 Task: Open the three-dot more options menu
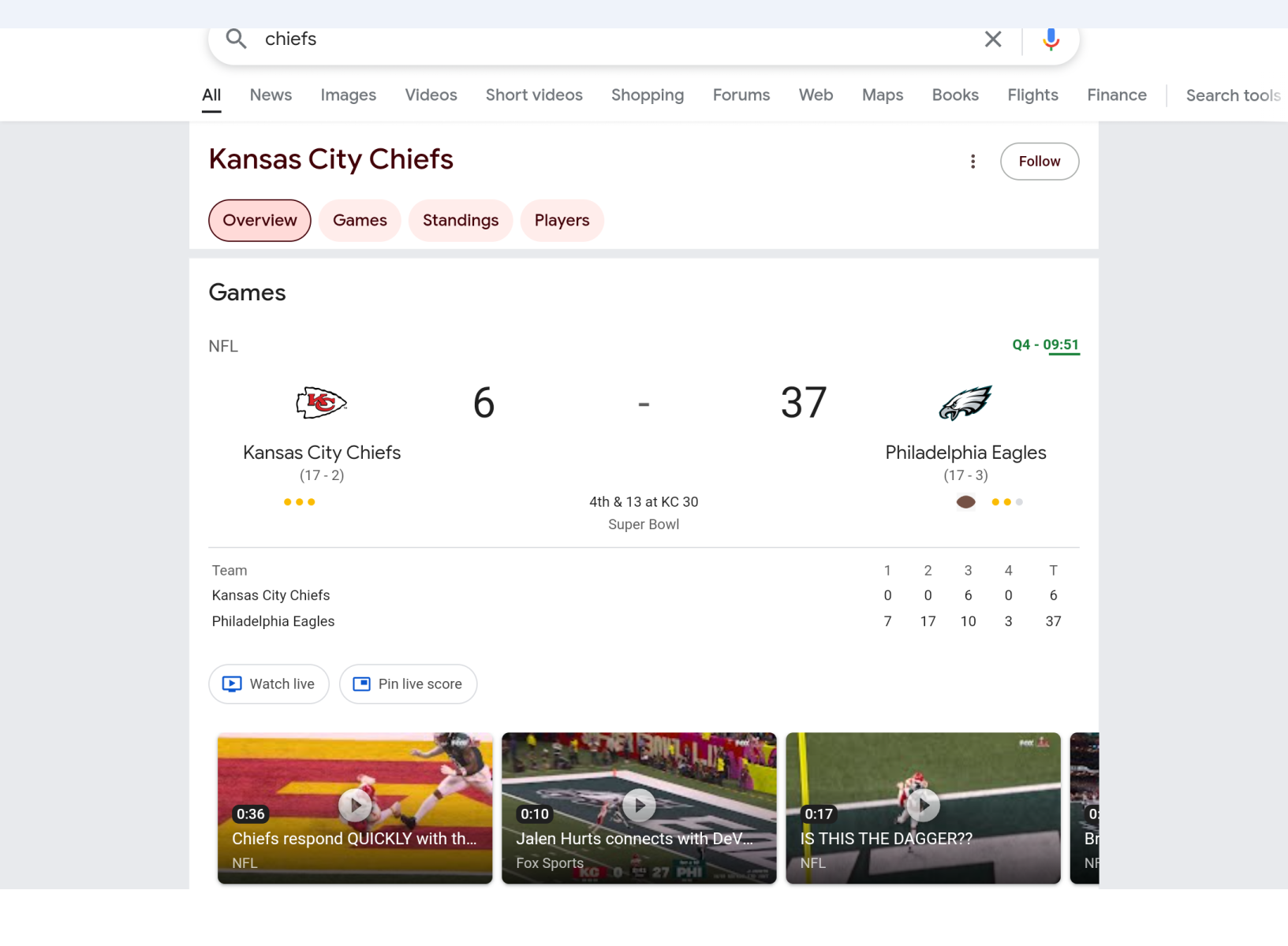[973, 162]
